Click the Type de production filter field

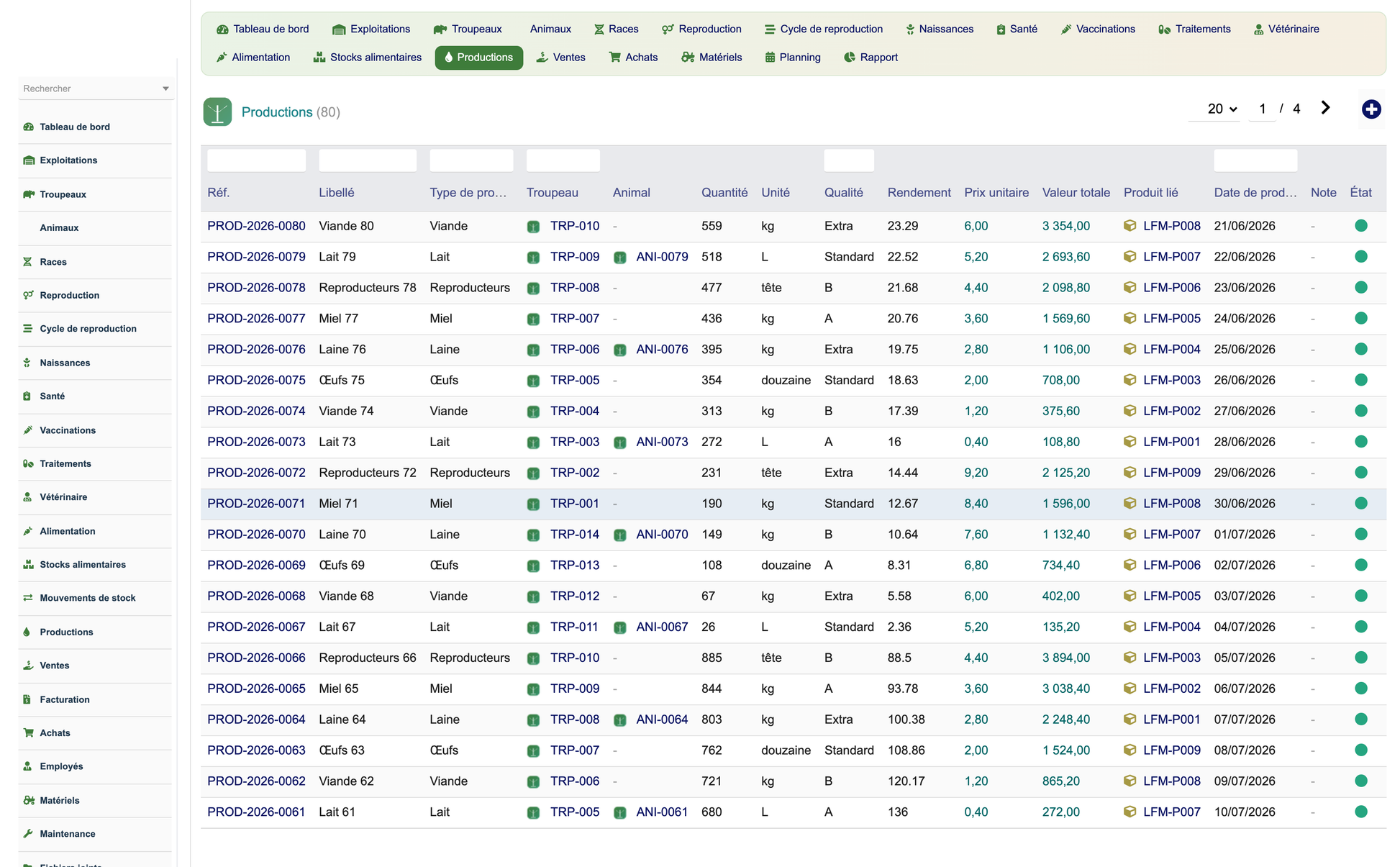[x=471, y=160]
